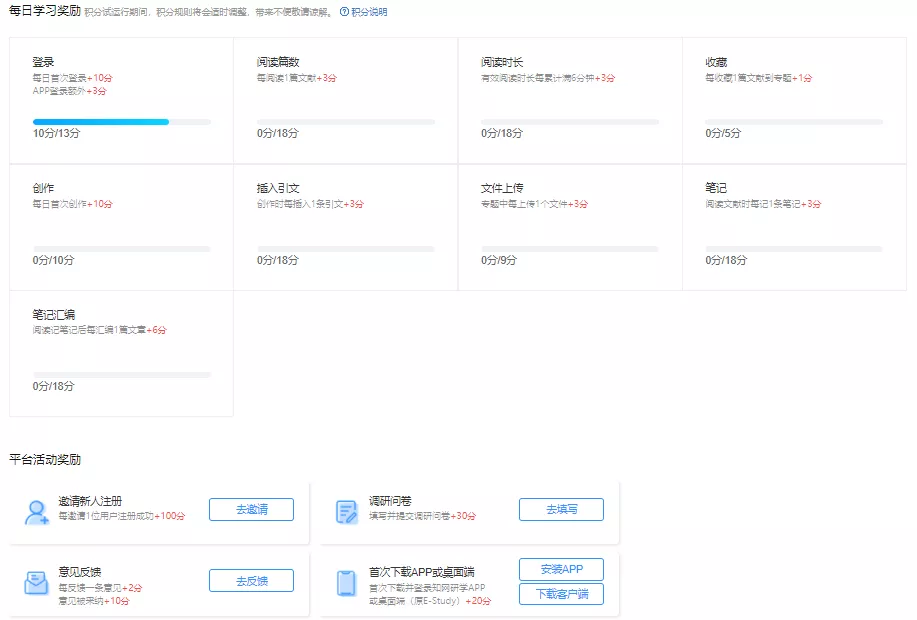Click the 安装APP button
The width and height of the screenshot is (917, 620).
tap(561, 569)
